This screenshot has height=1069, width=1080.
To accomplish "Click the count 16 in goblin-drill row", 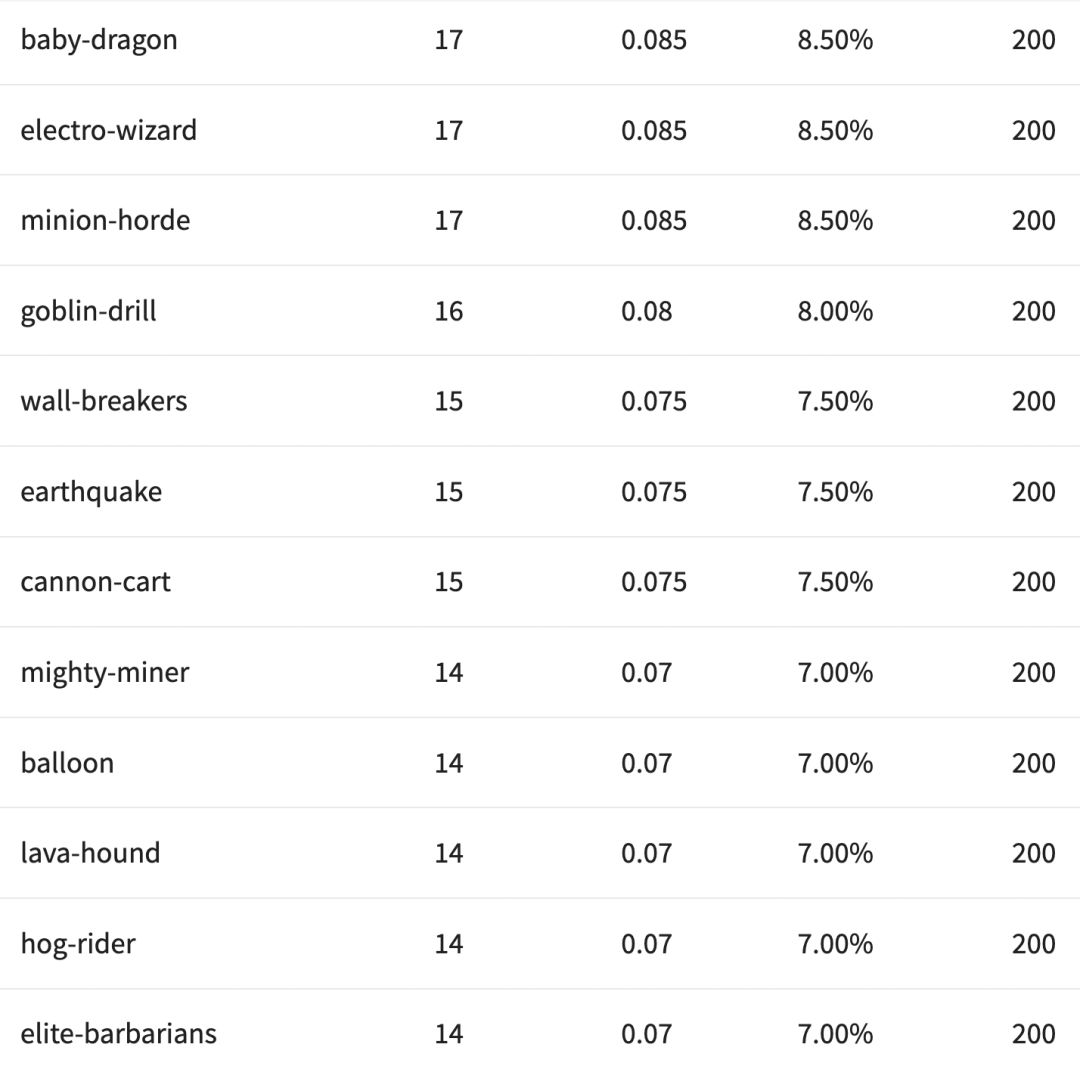I will point(449,311).
